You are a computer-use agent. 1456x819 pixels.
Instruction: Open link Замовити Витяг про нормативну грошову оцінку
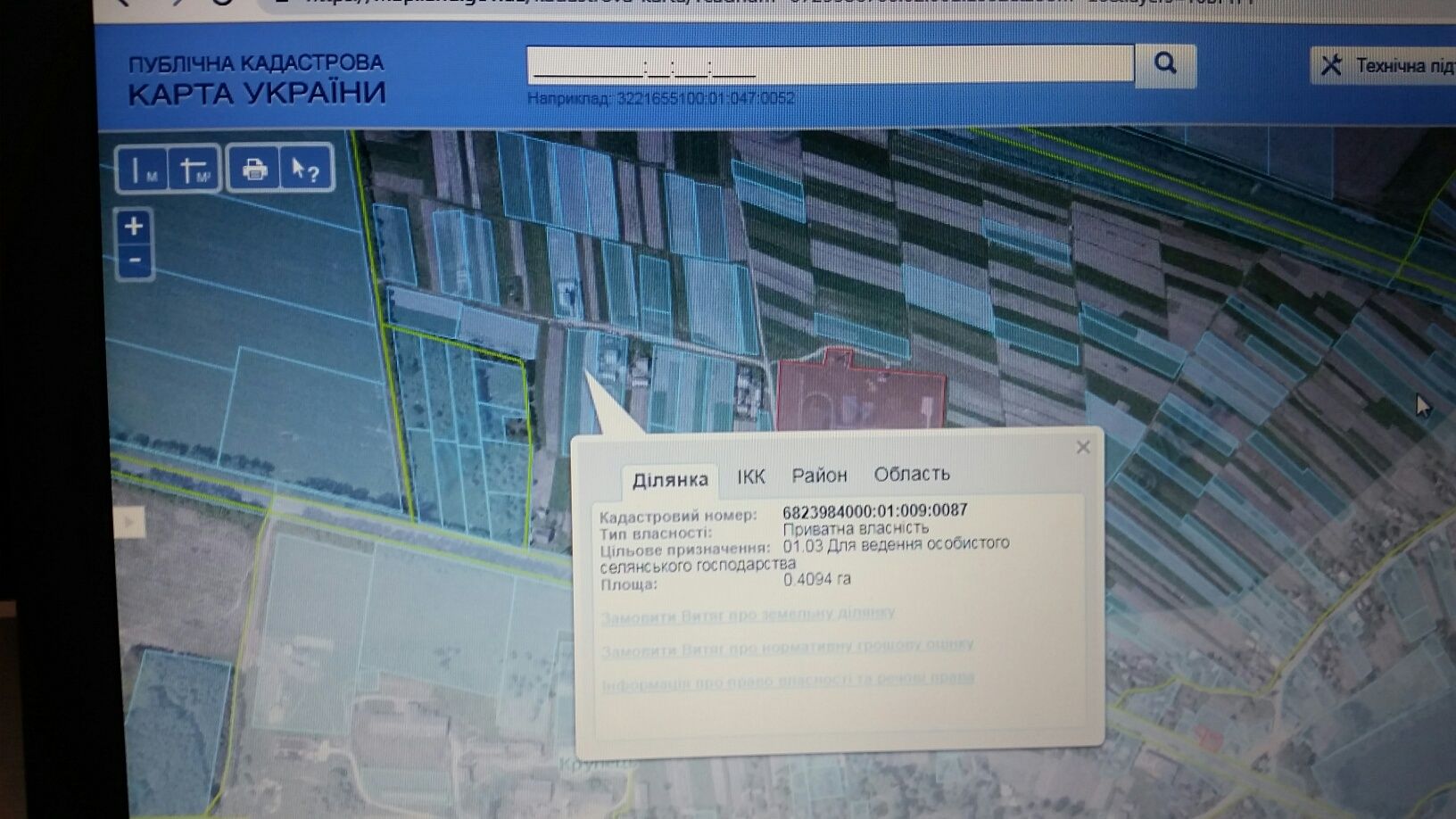(x=787, y=648)
